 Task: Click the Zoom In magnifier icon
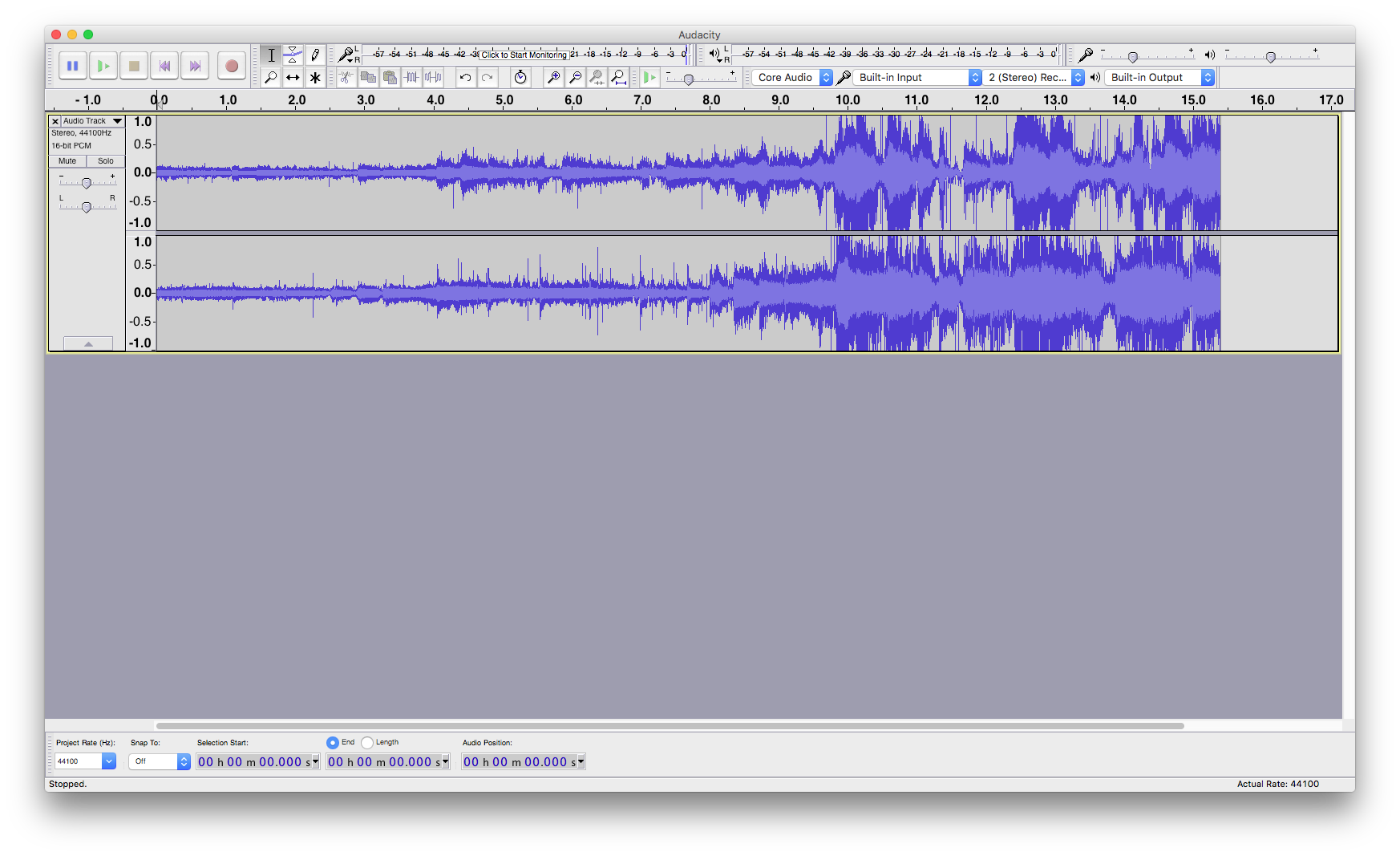pyautogui.click(x=553, y=77)
